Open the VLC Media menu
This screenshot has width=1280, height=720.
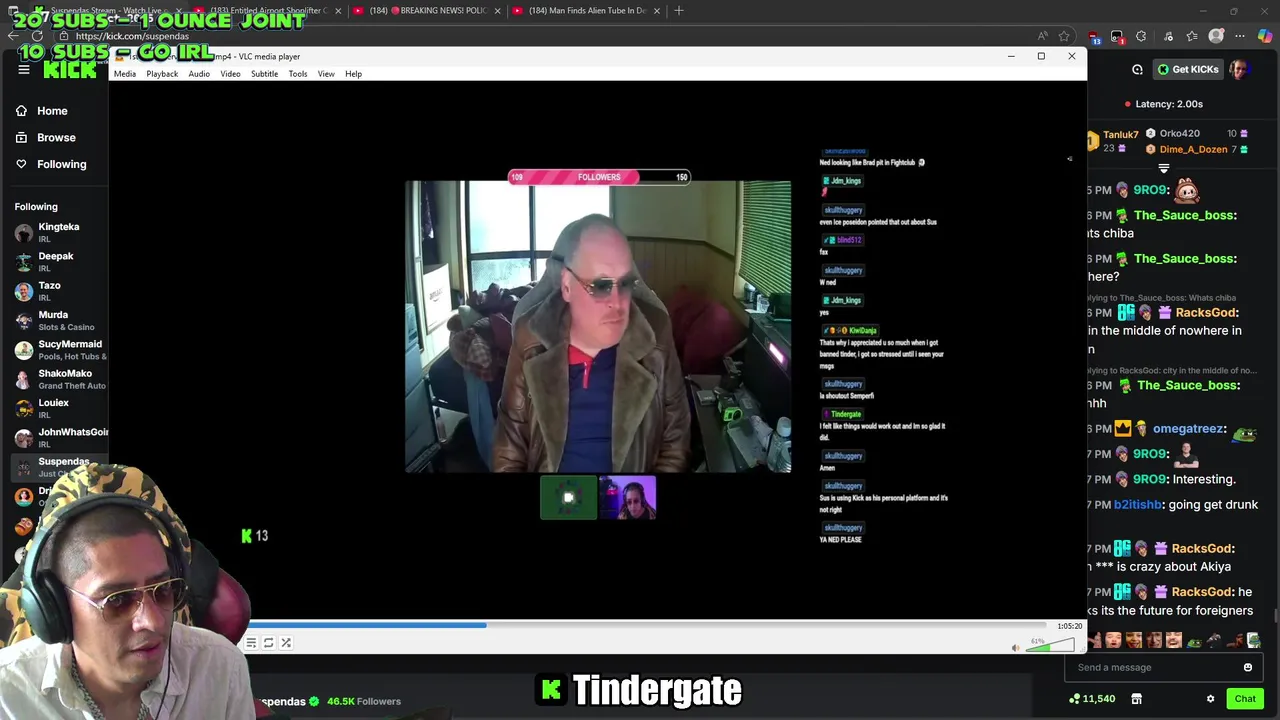125,74
